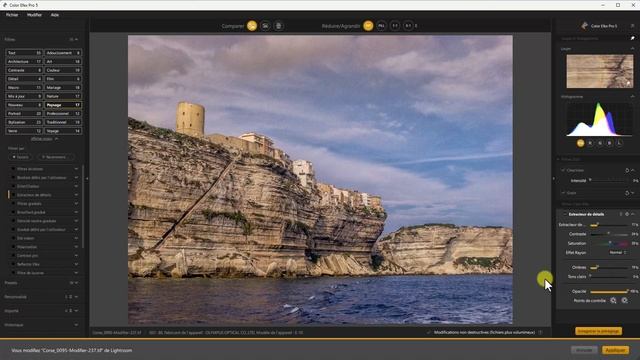This screenshot has width=640, height=360.
Task: Click the highlighted fit-to-screen zoom icon
Action: [368, 26]
